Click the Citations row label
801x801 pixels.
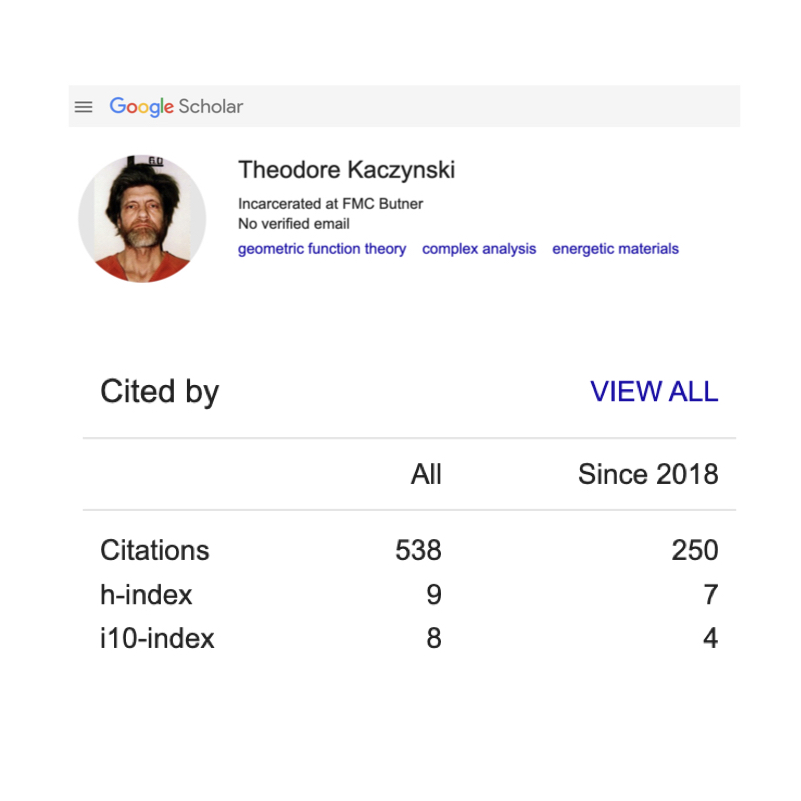155,550
